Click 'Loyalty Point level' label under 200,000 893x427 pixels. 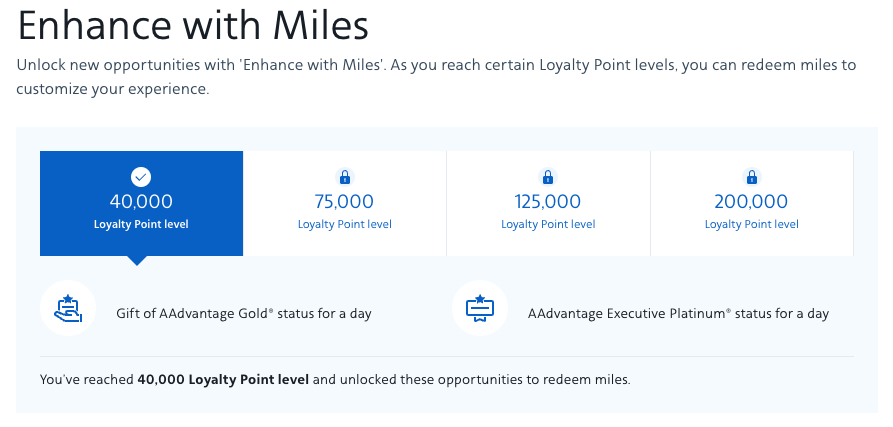tap(751, 225)
